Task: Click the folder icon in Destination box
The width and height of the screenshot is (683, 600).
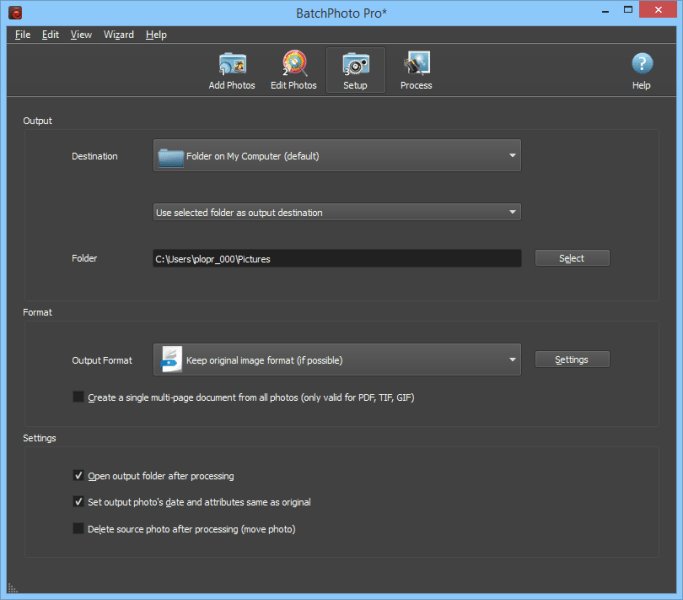Action: [171, 157]
